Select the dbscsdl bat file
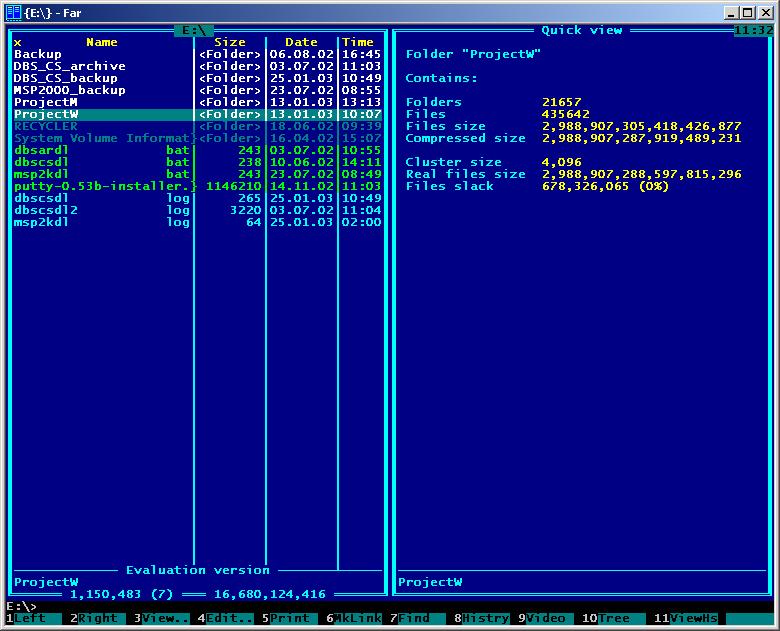780x631 pixels. coord(197,162)
